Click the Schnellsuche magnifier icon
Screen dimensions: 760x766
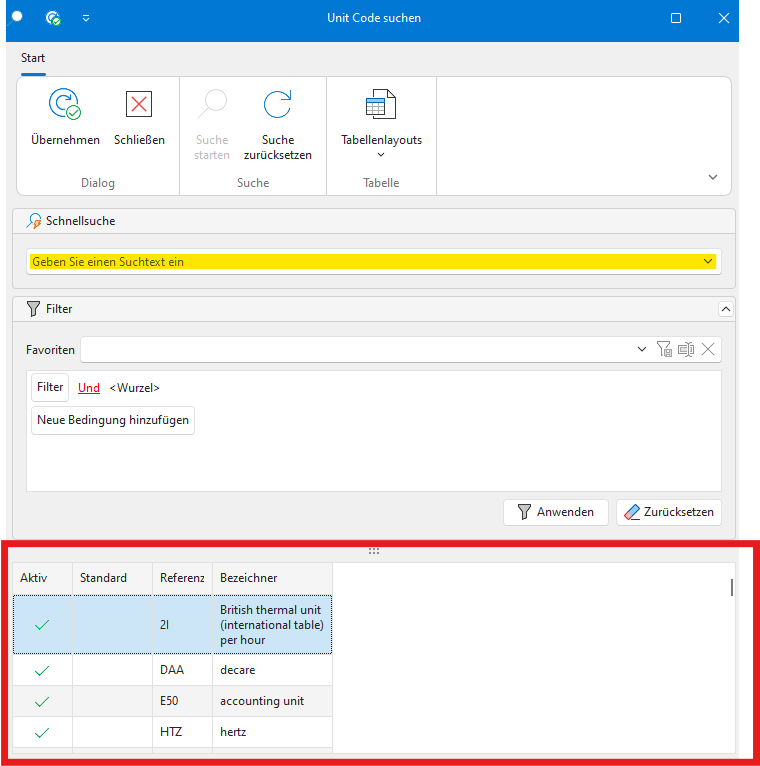tap(34, 221)
